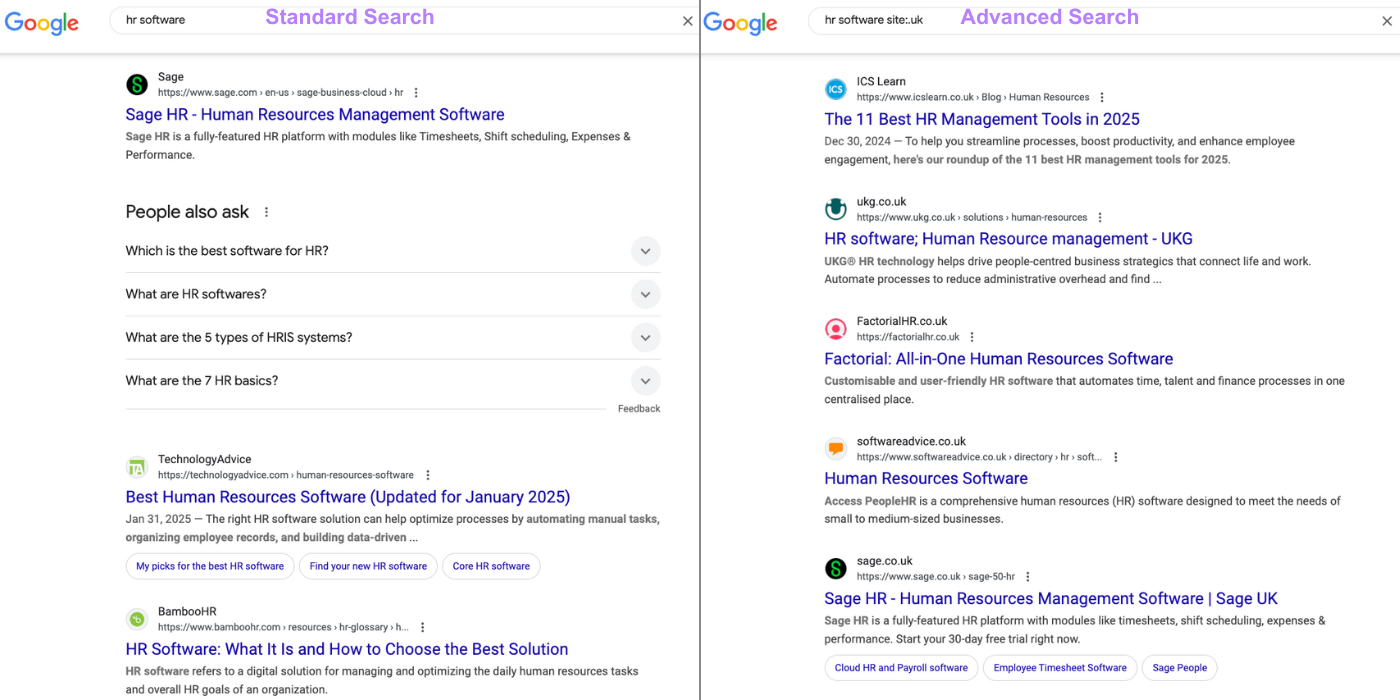1400x700 pixels.
Task: Select the BambooHR favicon
Action: pos(137,618)
